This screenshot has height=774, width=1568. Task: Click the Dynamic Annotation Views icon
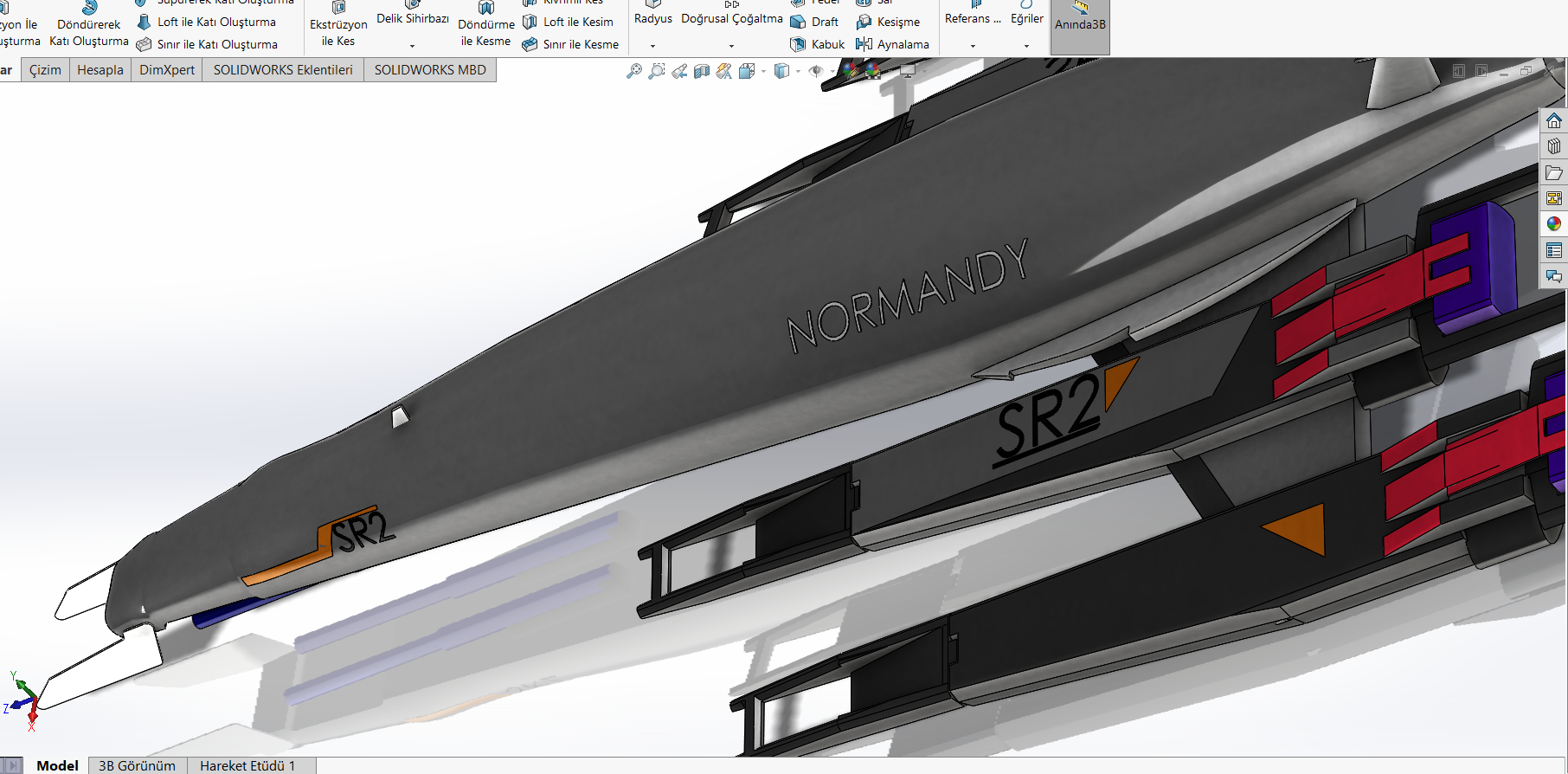pyautogui.click(x=724, y=71)
